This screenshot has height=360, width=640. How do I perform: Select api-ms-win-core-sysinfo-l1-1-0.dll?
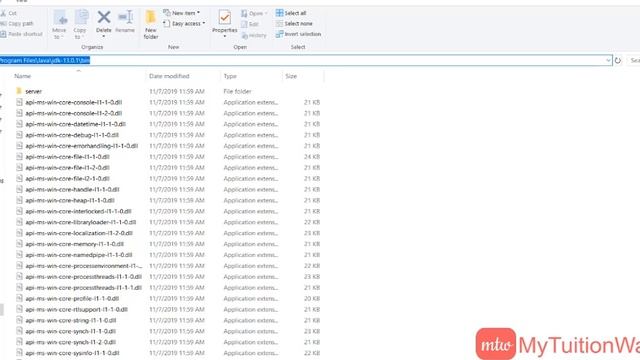click(72, 353)
